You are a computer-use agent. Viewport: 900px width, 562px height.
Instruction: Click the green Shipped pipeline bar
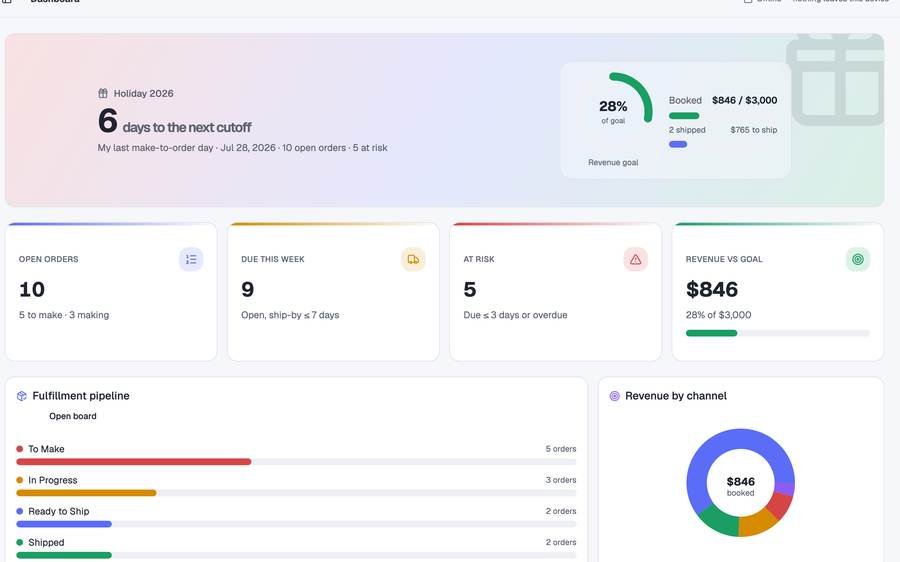[64, 555]
